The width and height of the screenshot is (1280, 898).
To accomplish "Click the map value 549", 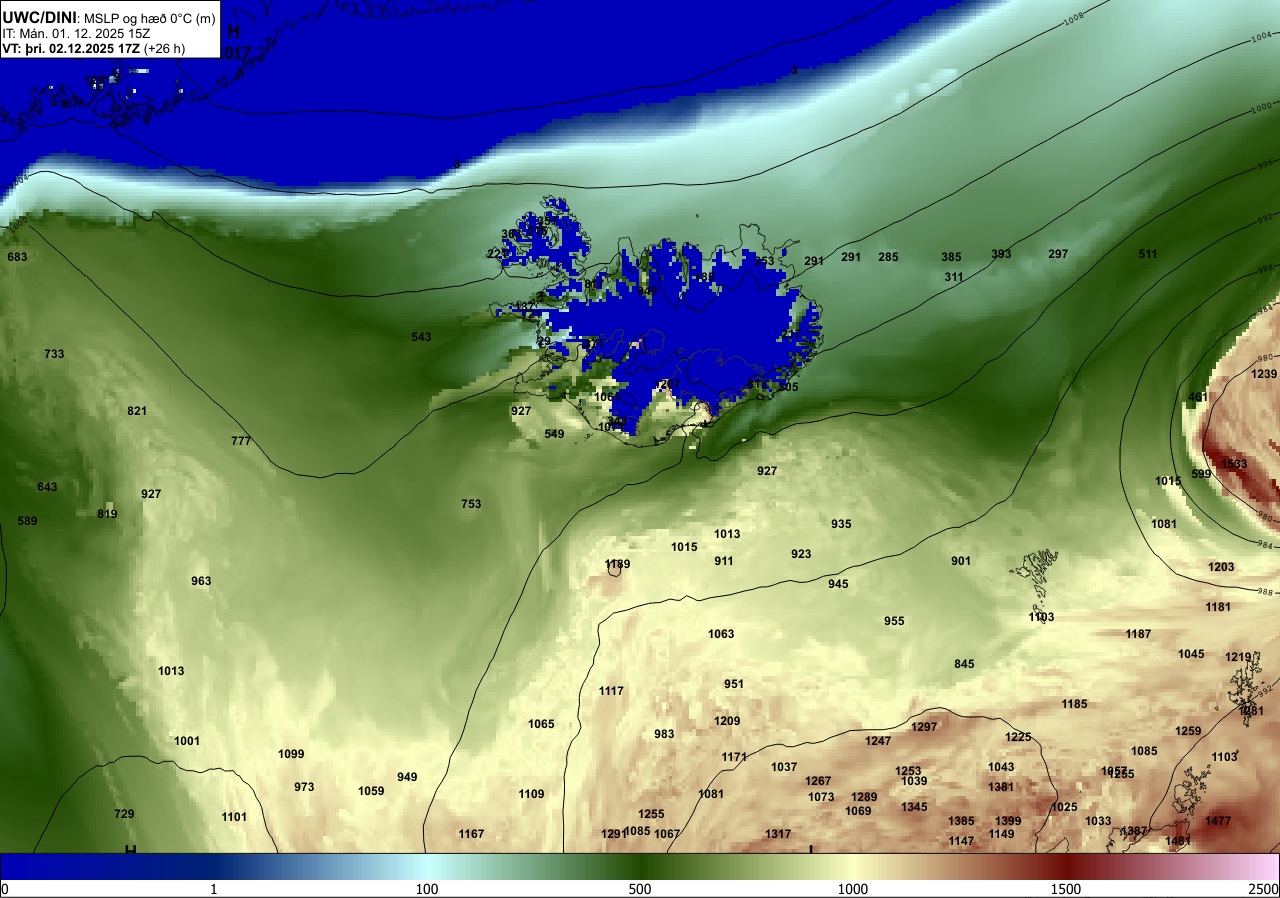I will tap(554, 434).
